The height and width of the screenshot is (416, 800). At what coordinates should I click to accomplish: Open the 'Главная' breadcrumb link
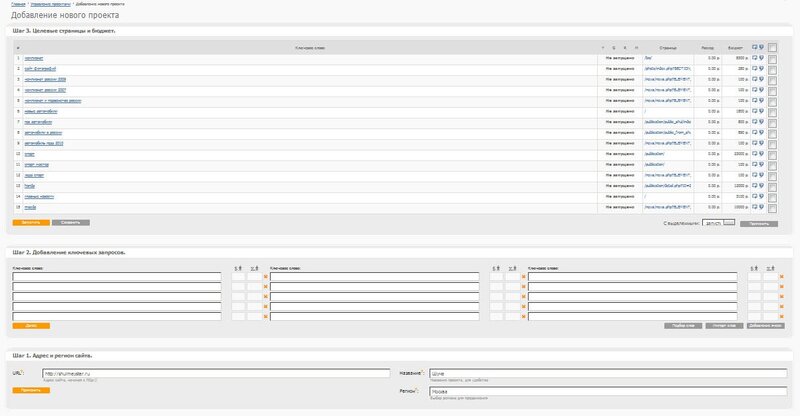point(18,4)
